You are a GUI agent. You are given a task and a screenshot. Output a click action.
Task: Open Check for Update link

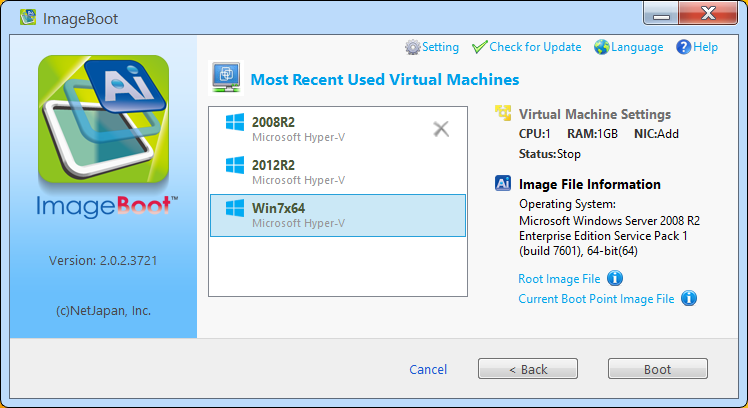(x=535, y=47)
